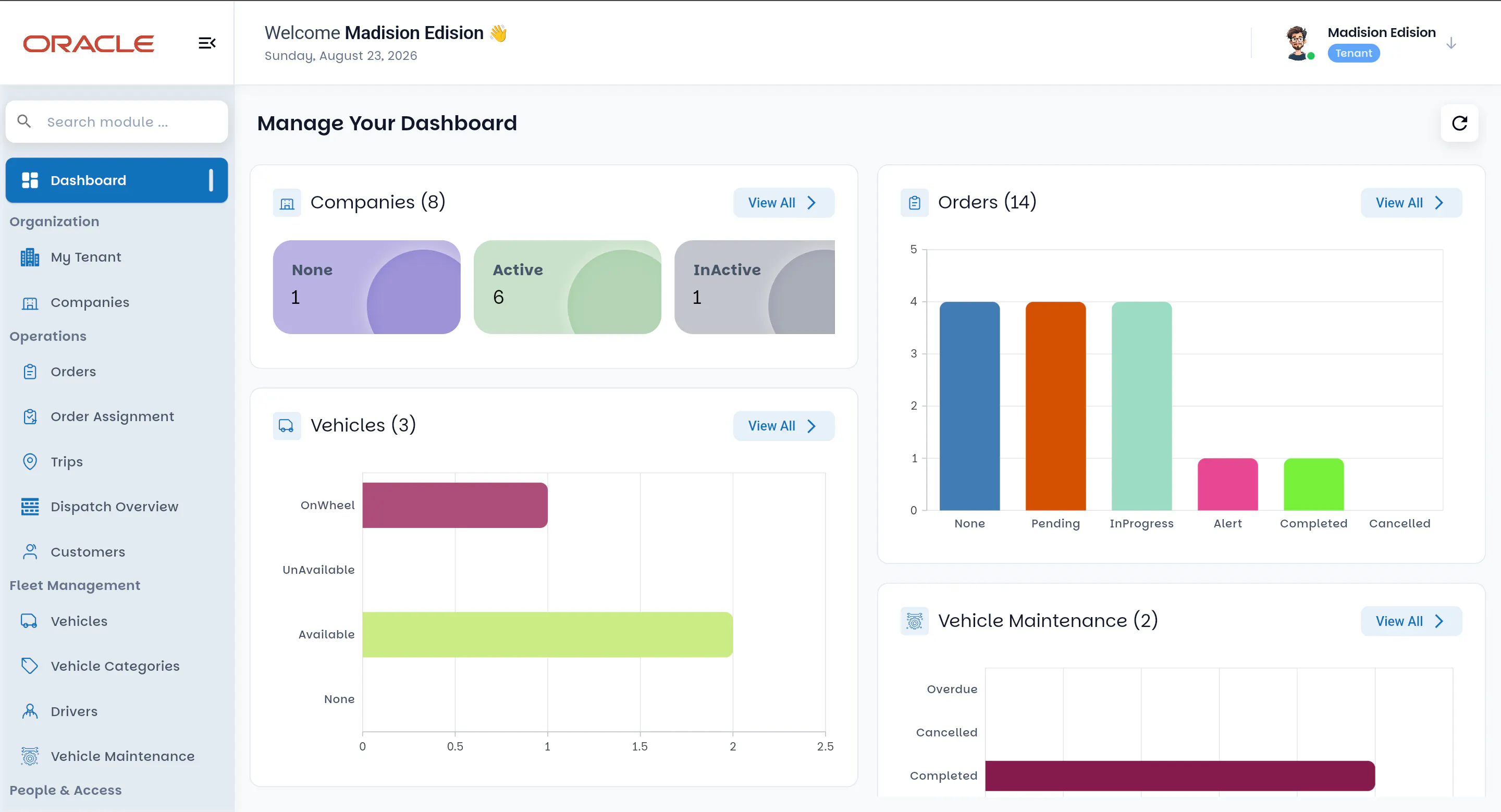Click the Tenant role badge
Image resolution: width=1501 pixels, height=812 pixels.
pos(1353,53)
